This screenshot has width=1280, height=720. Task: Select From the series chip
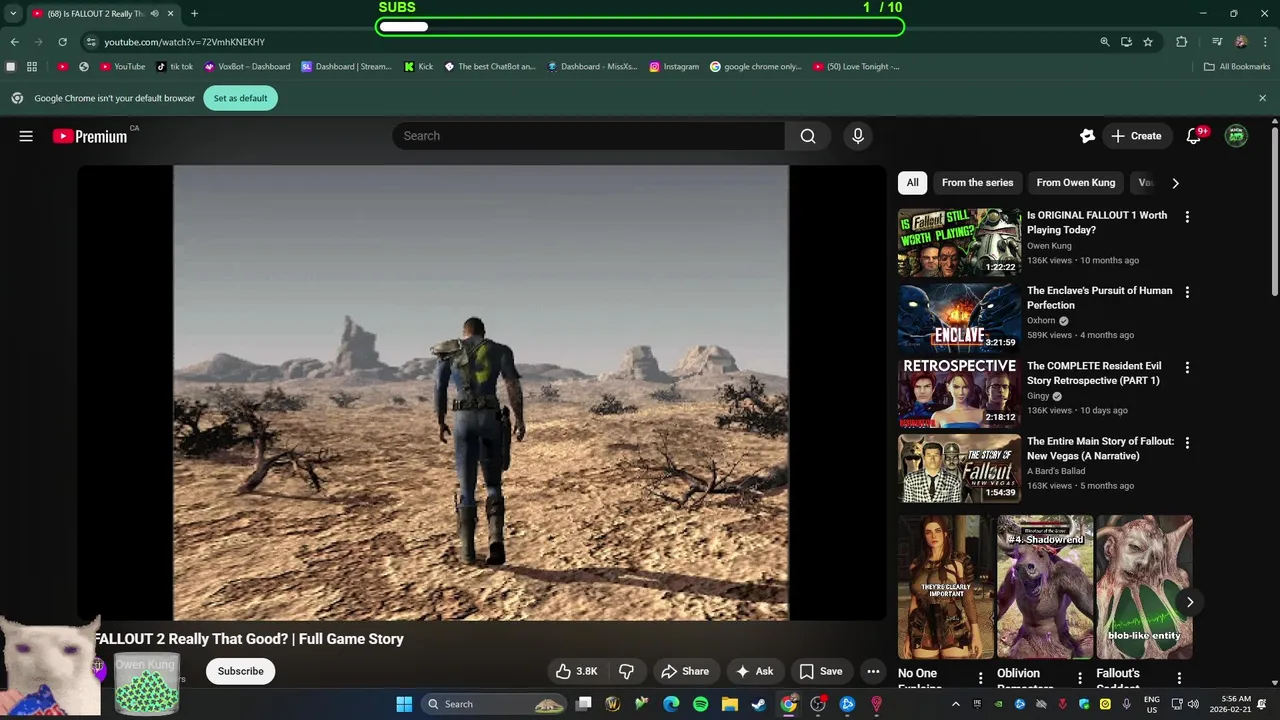[977, 183]
